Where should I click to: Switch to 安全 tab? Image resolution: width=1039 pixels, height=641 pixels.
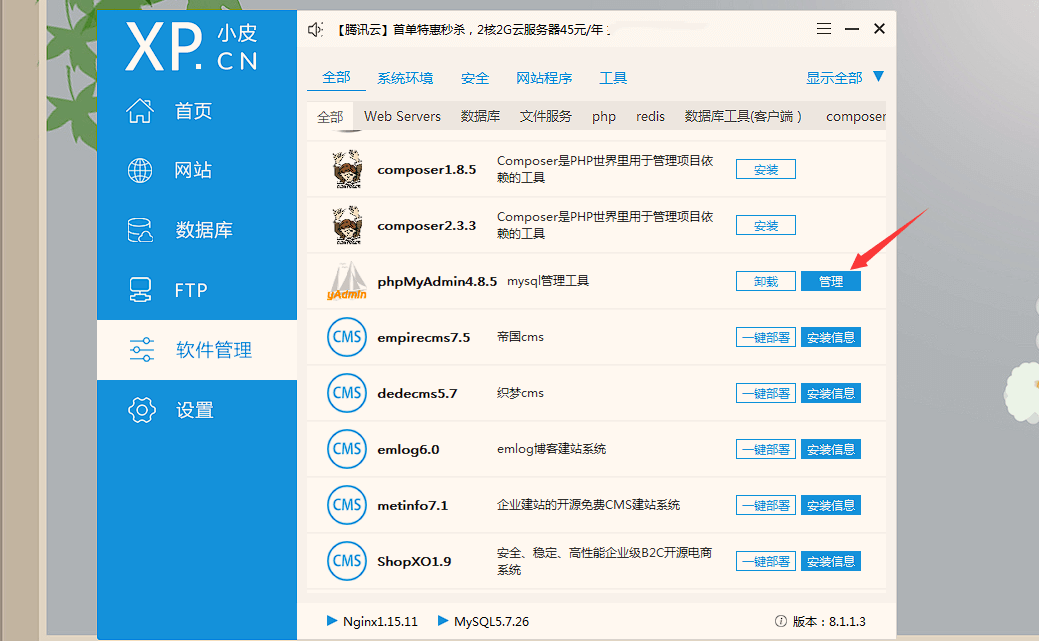coord(475,78)
